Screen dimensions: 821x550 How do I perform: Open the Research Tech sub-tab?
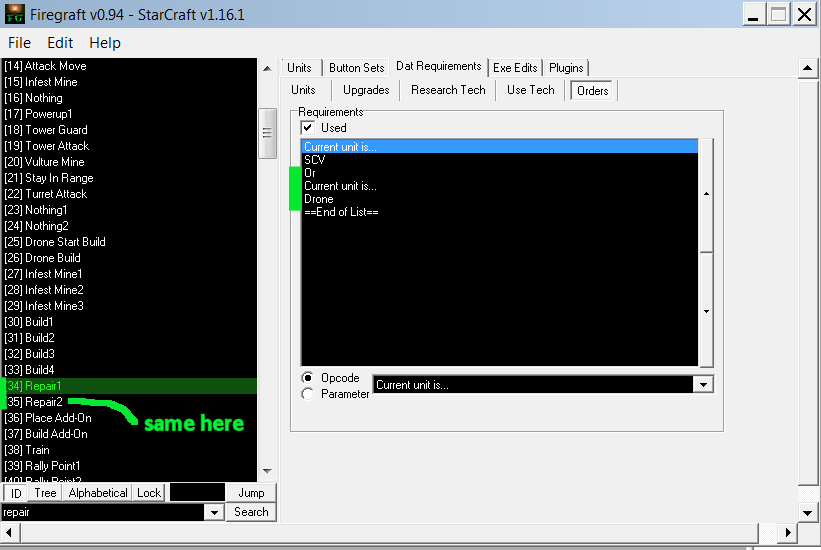point(448,90)
